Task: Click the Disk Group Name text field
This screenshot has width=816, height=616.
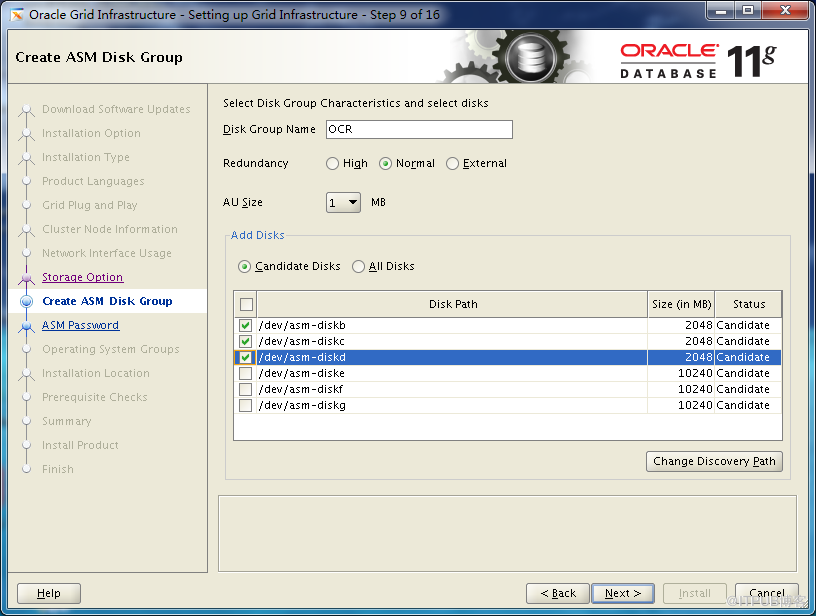Action: [418, 129]
